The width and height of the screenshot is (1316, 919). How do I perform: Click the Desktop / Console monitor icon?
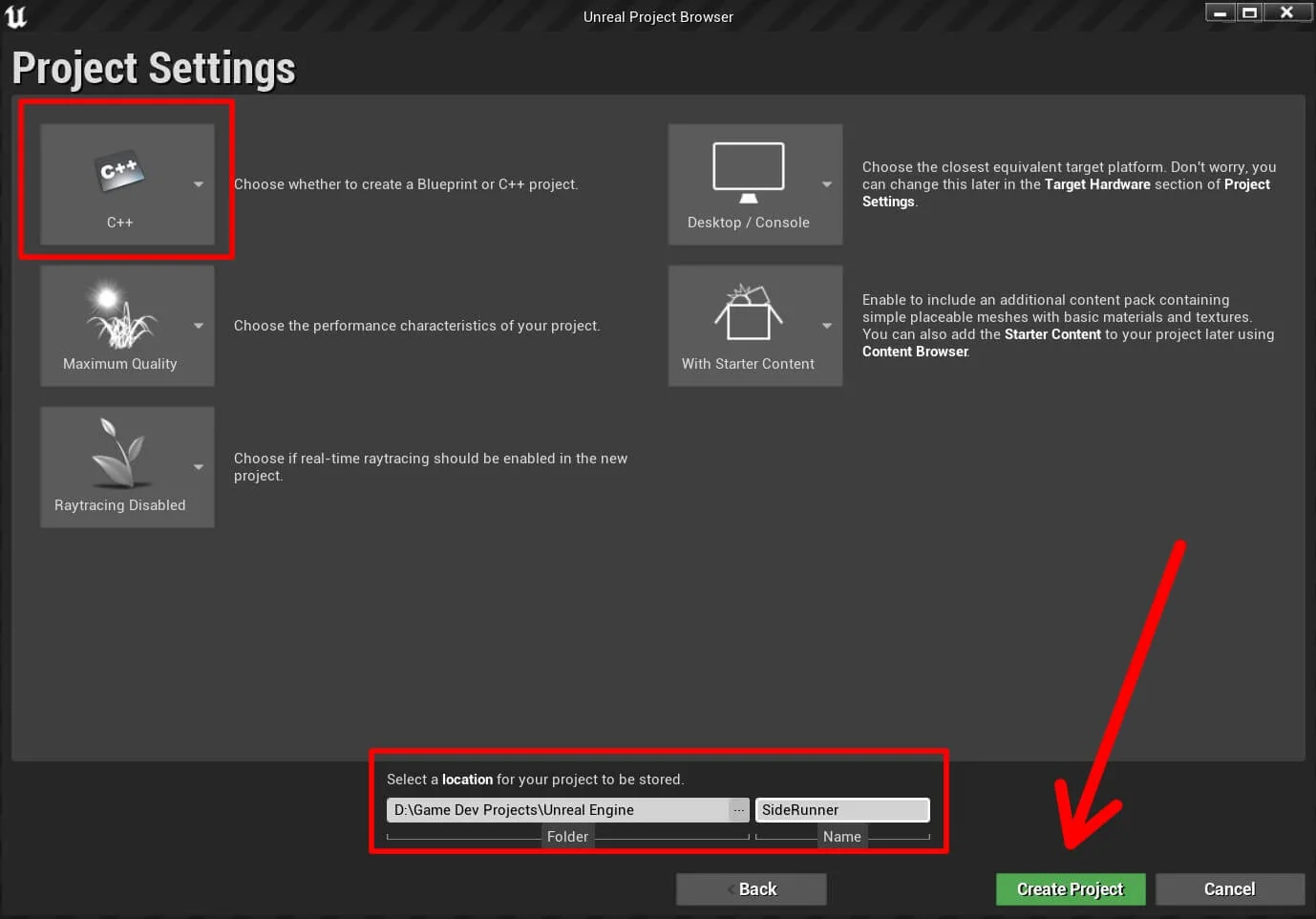[749, 173]
